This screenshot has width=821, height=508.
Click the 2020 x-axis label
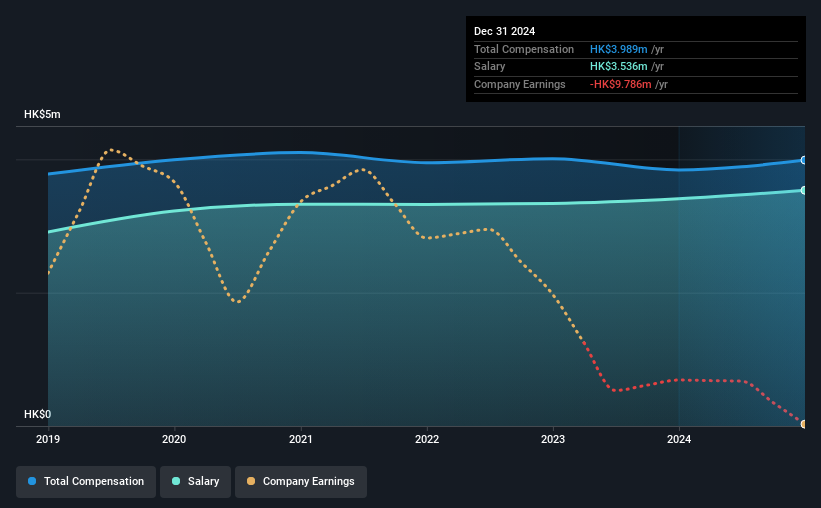(x=174, y=439)
